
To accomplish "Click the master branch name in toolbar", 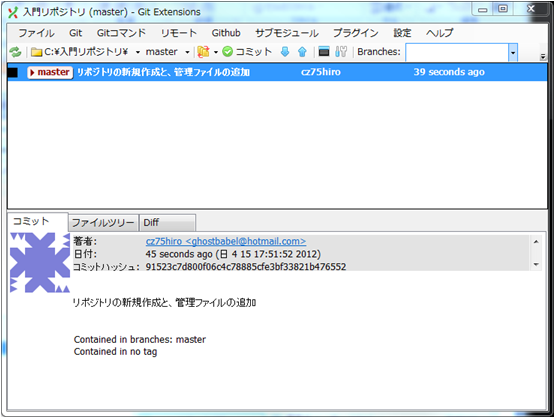I will click(x=161, y=52).
